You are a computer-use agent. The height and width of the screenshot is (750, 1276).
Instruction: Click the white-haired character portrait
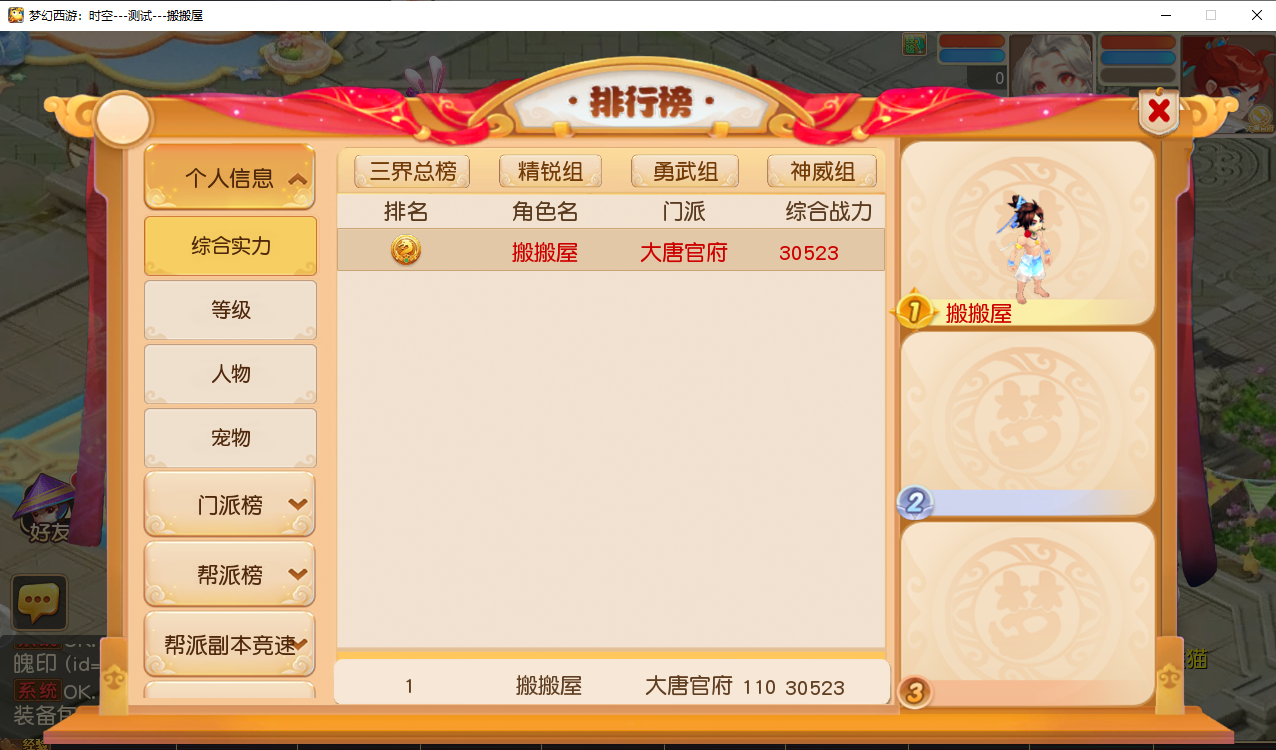point(1050,65)
